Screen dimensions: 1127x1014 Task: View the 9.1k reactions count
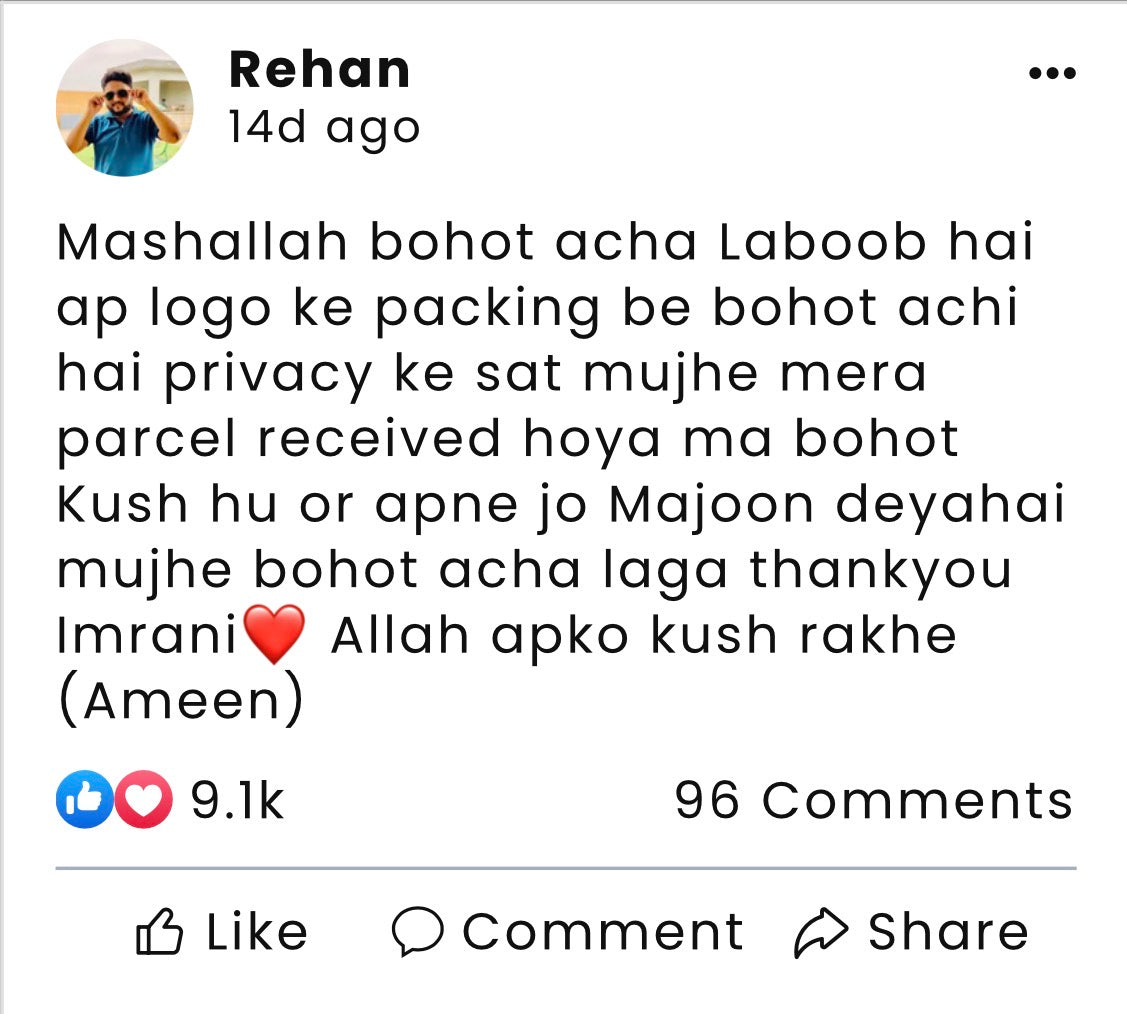237,802
